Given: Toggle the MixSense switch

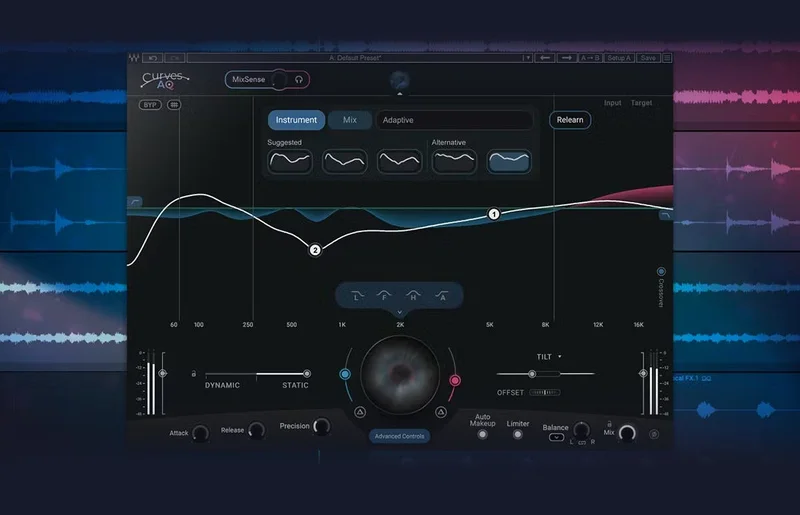Looking at the screenshot, I should 279,80.
